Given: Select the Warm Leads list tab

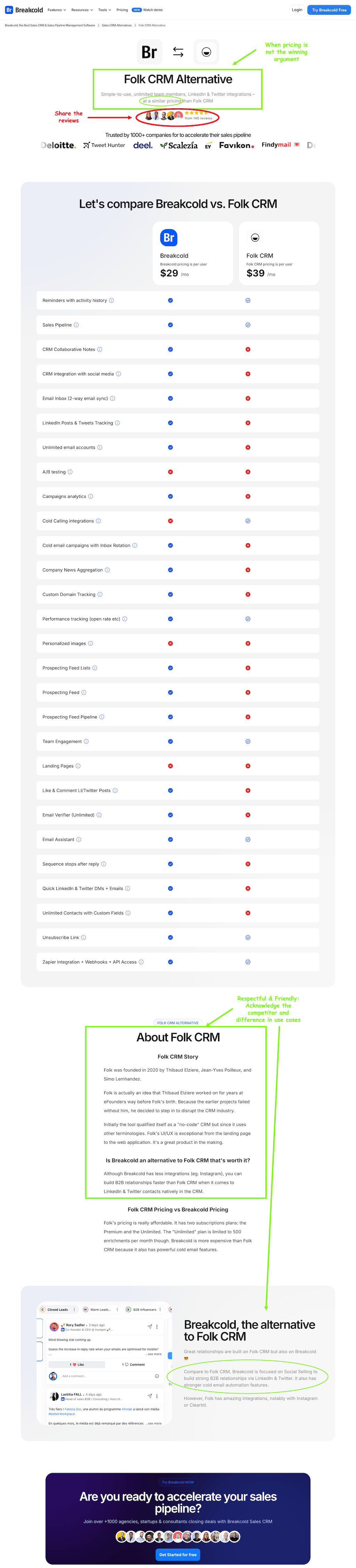Looking at the screenshot, I should coord(100,1309).
